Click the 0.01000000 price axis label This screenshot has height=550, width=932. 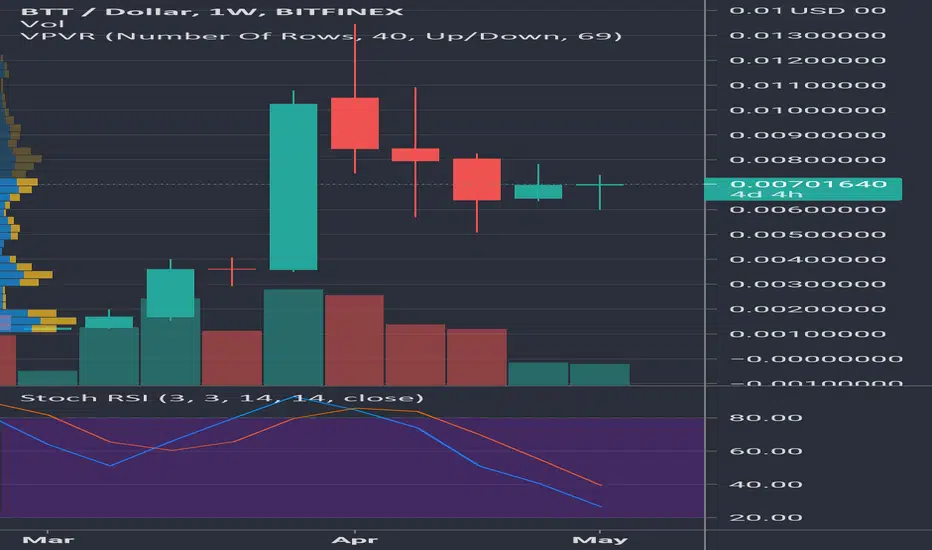tap(807, 110)
